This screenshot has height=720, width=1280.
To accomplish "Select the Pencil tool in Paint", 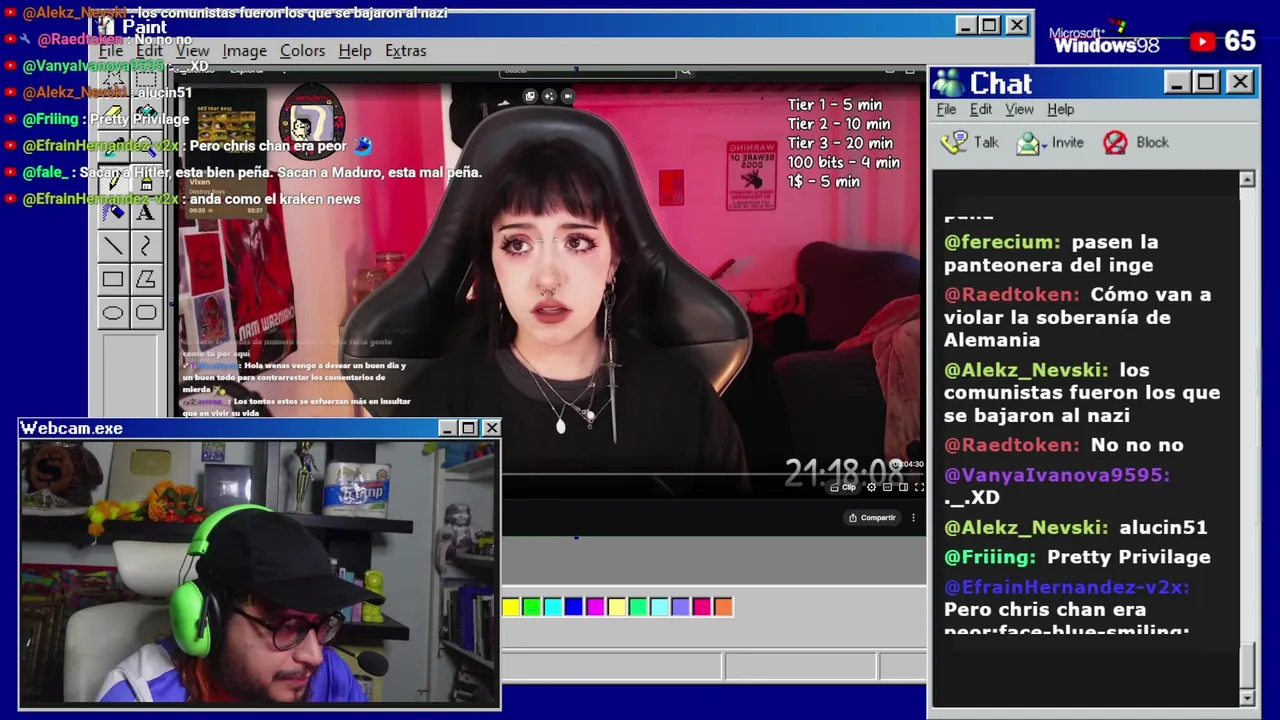I will click(113, 179).
